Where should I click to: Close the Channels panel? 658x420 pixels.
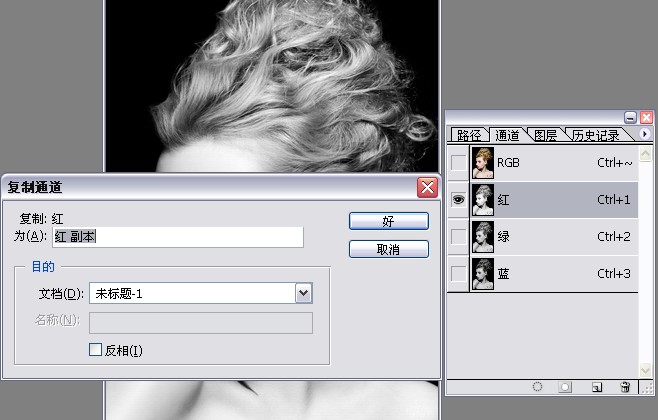point(646,117)
